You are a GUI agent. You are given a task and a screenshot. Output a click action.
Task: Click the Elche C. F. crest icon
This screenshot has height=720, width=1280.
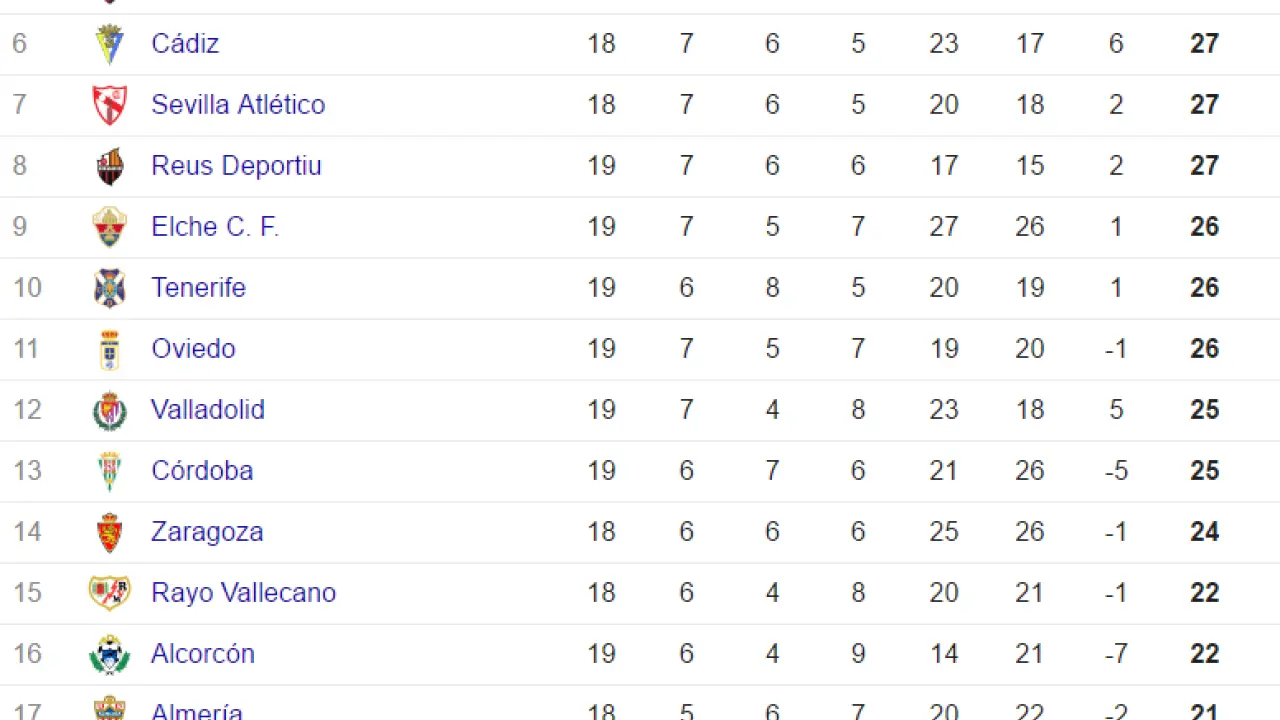tap(109, 227)
